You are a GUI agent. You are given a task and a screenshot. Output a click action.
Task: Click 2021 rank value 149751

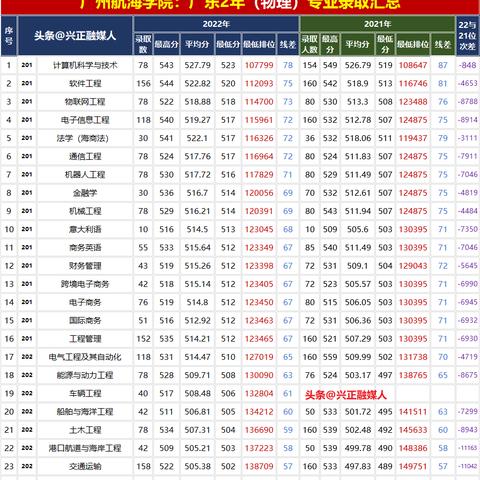(413, 466)
